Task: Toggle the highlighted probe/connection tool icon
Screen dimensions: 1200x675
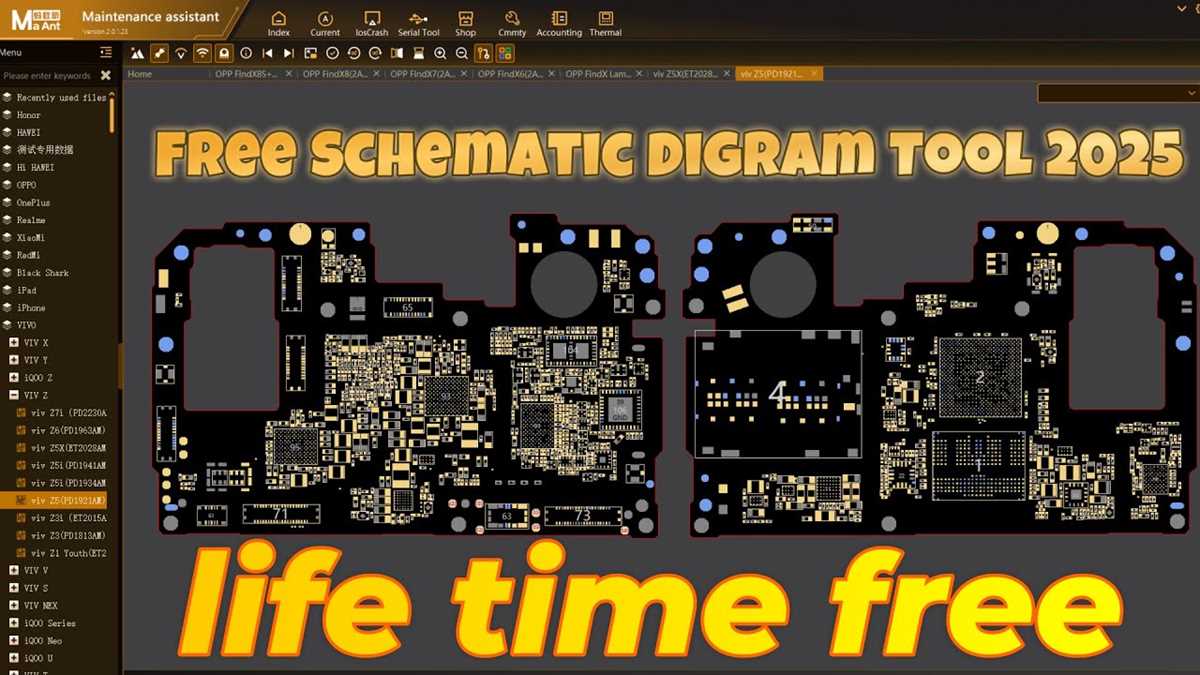Action: tap(160, 53)
